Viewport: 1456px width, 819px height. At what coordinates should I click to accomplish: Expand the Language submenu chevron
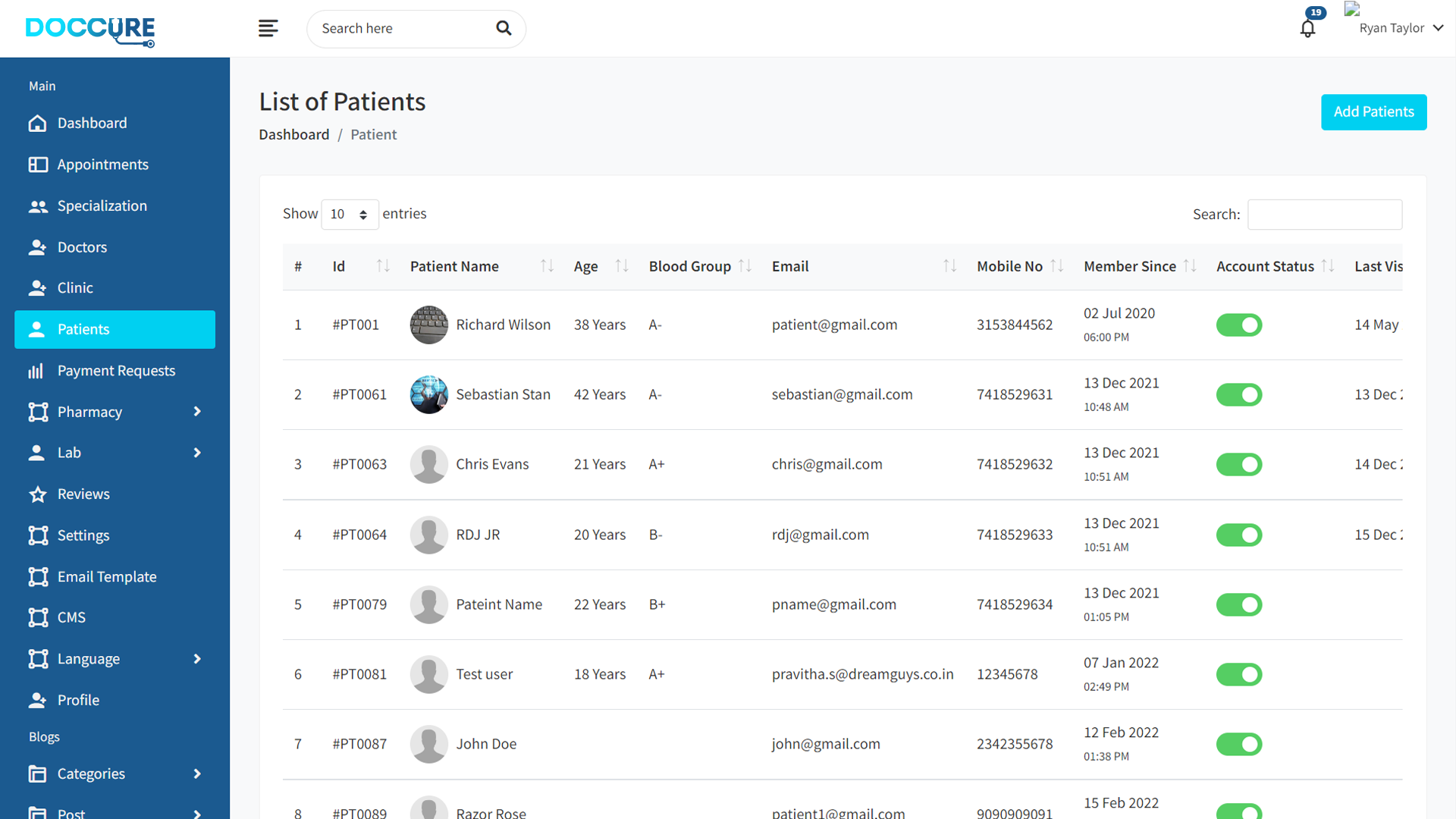tap(197, 659)
